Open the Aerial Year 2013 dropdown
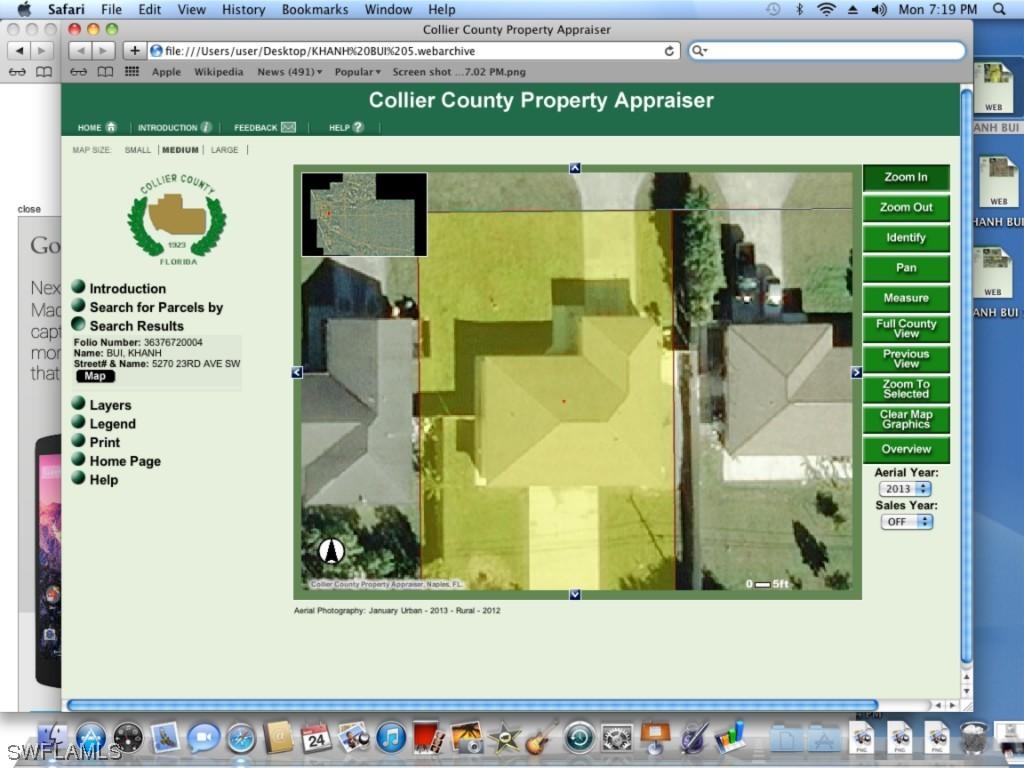This screenshot has height=768, width=1024. click(905, 488)
